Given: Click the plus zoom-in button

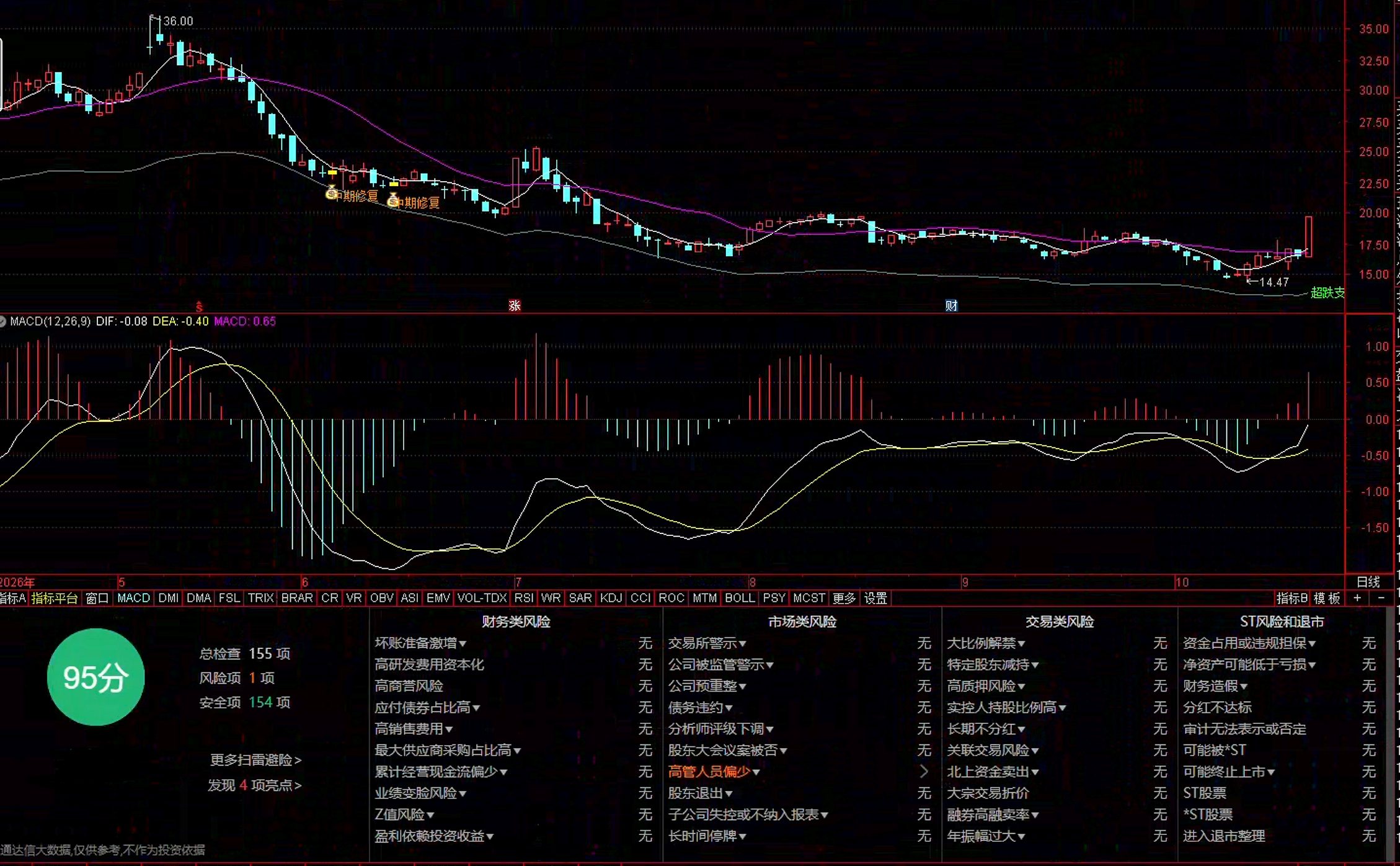Looking at the screenshot, I should coord(1357,598).
